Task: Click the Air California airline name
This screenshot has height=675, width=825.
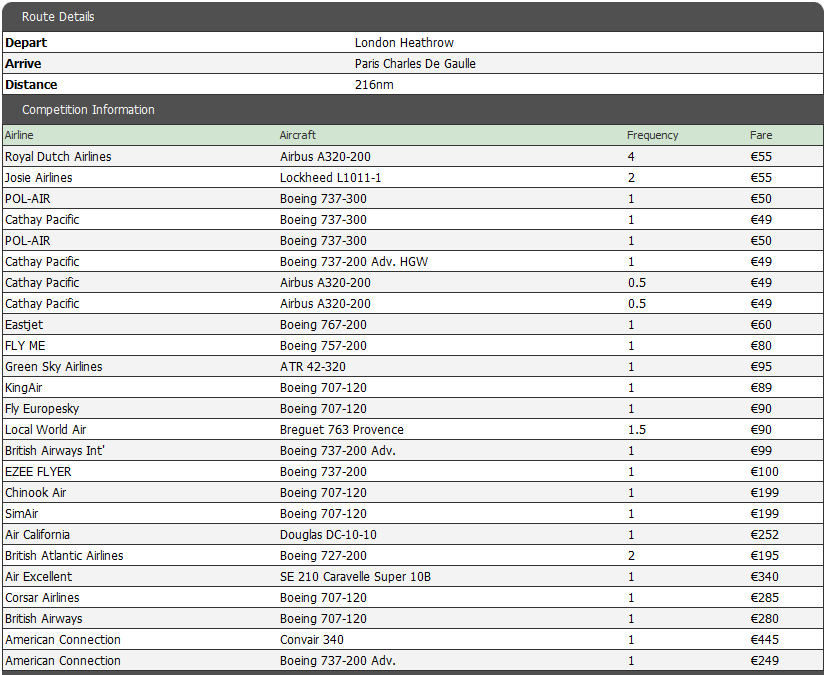Action: click(x=37, y=535)
